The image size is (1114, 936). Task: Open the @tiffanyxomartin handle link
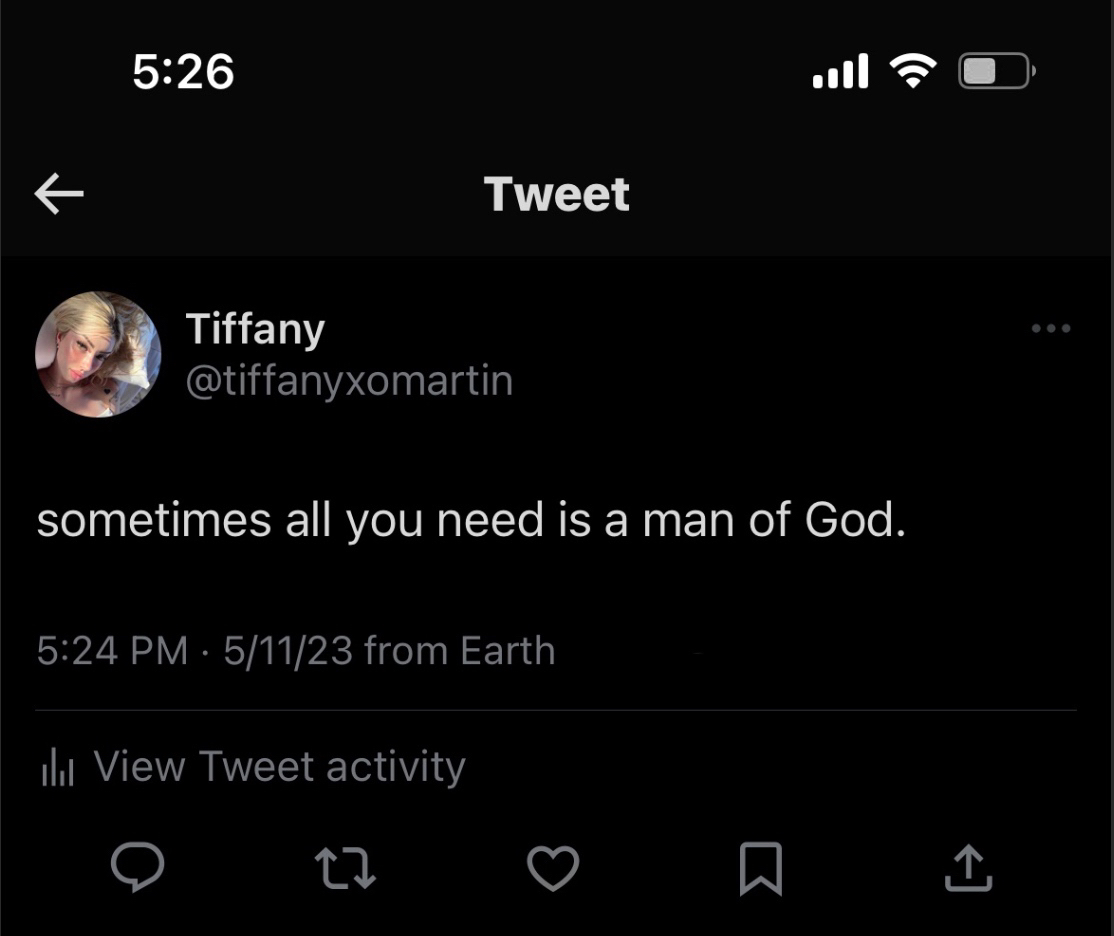[349, 381]
